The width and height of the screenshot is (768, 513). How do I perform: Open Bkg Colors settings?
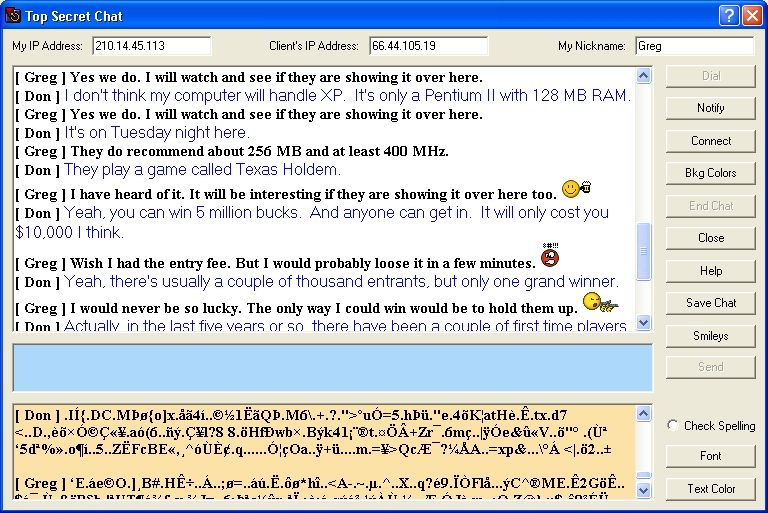[x=710, y=173]
